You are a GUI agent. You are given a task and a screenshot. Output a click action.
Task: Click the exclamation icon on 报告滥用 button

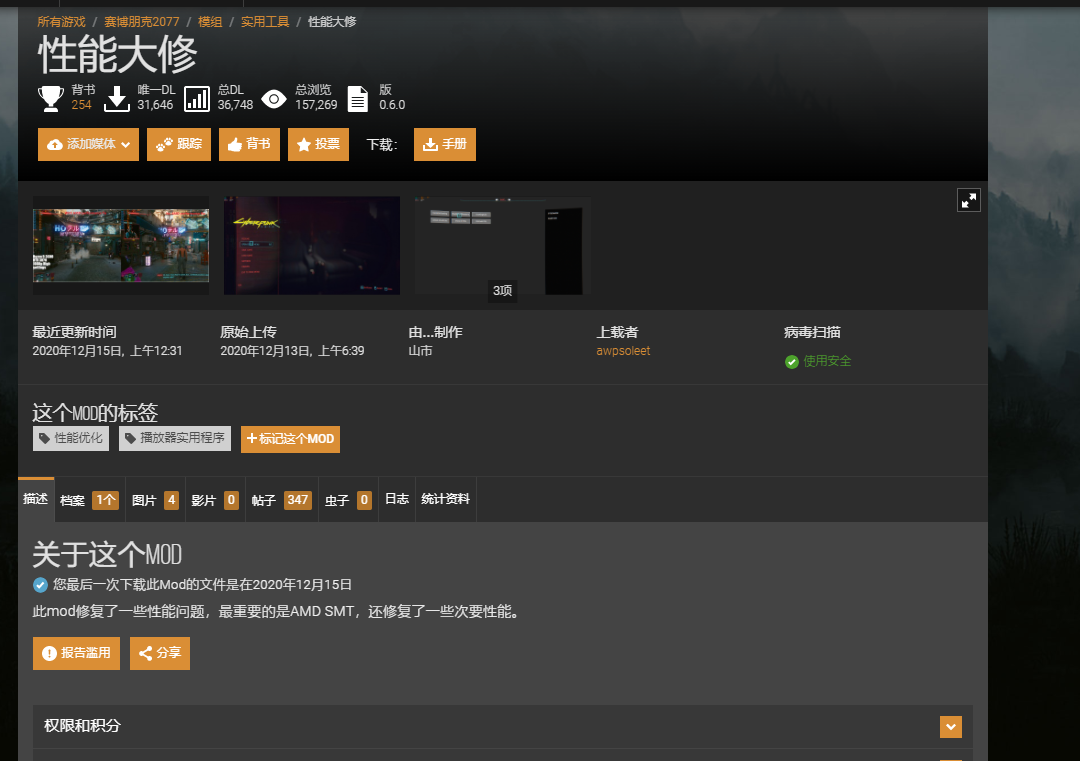47,653
